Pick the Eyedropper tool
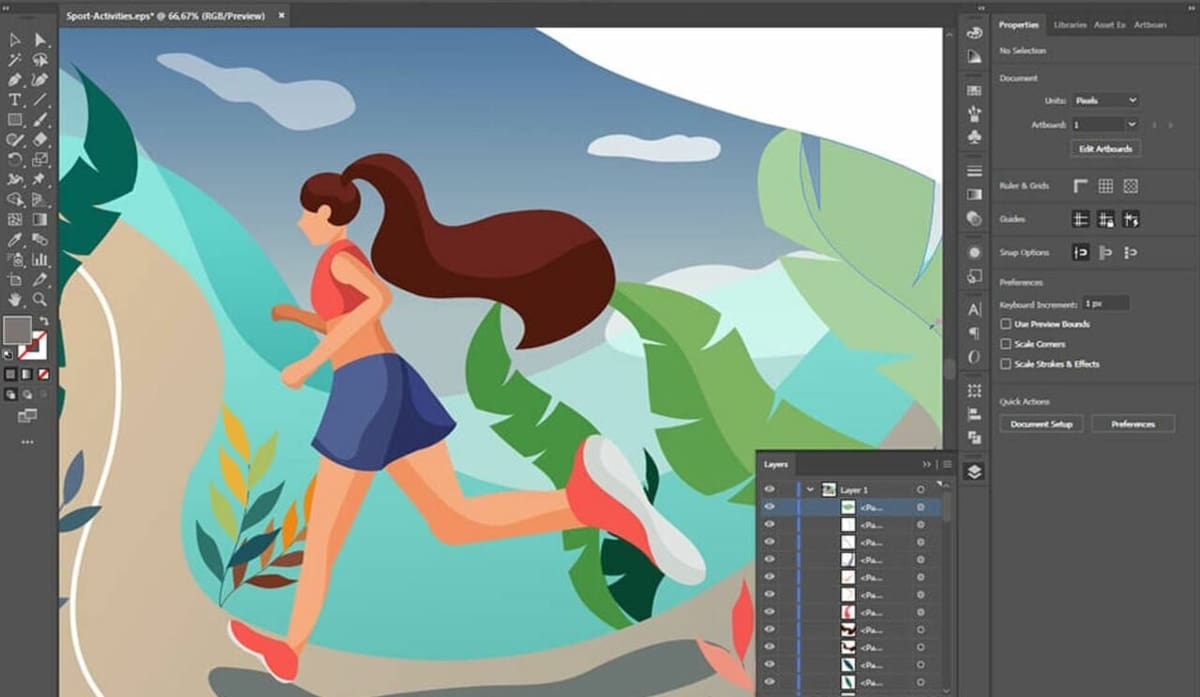The width and height of the screenshot is (1200, 697). pos(15,240)
